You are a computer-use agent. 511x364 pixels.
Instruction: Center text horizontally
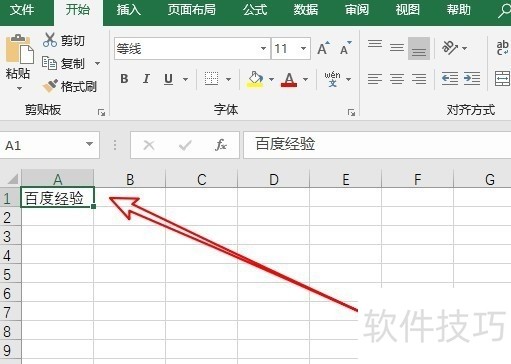tap(397, 79)
